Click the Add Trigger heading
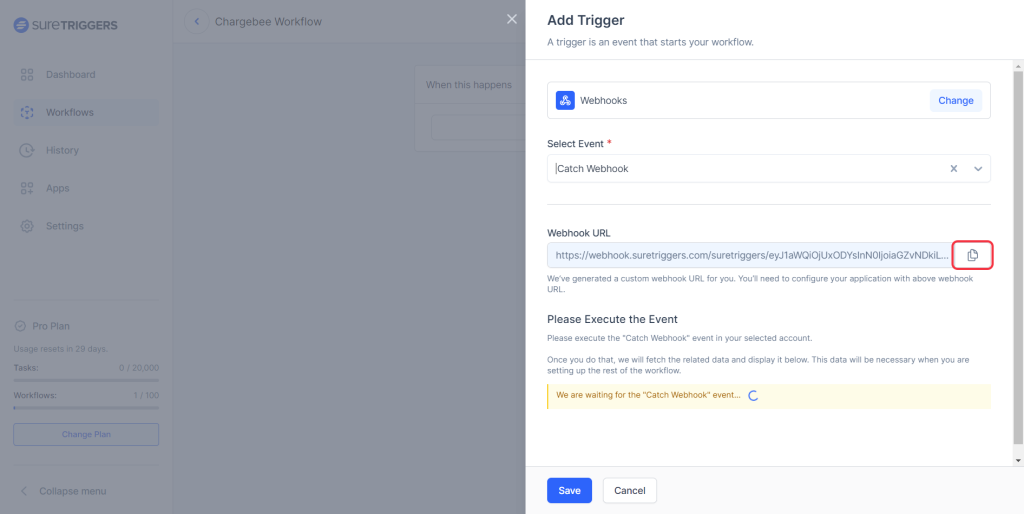 [586, 20]
